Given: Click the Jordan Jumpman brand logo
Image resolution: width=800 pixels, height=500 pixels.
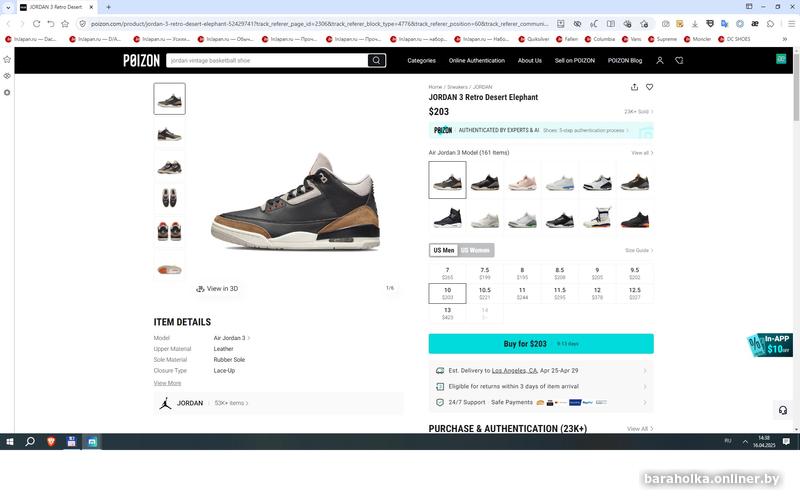Looking at the screenshot, I should [x=165, y=403].
